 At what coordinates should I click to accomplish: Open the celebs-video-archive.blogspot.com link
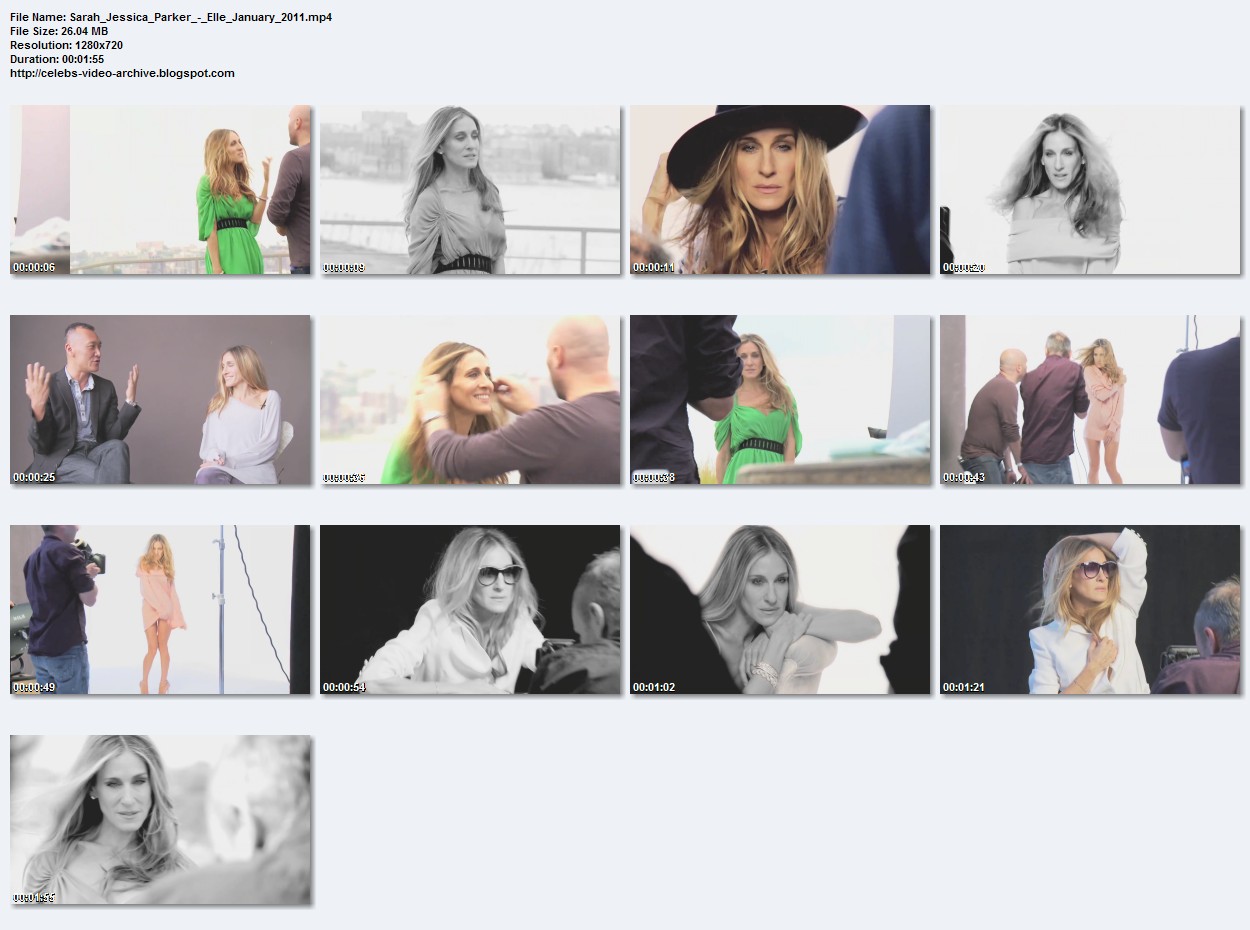click(x=122, y=73)
